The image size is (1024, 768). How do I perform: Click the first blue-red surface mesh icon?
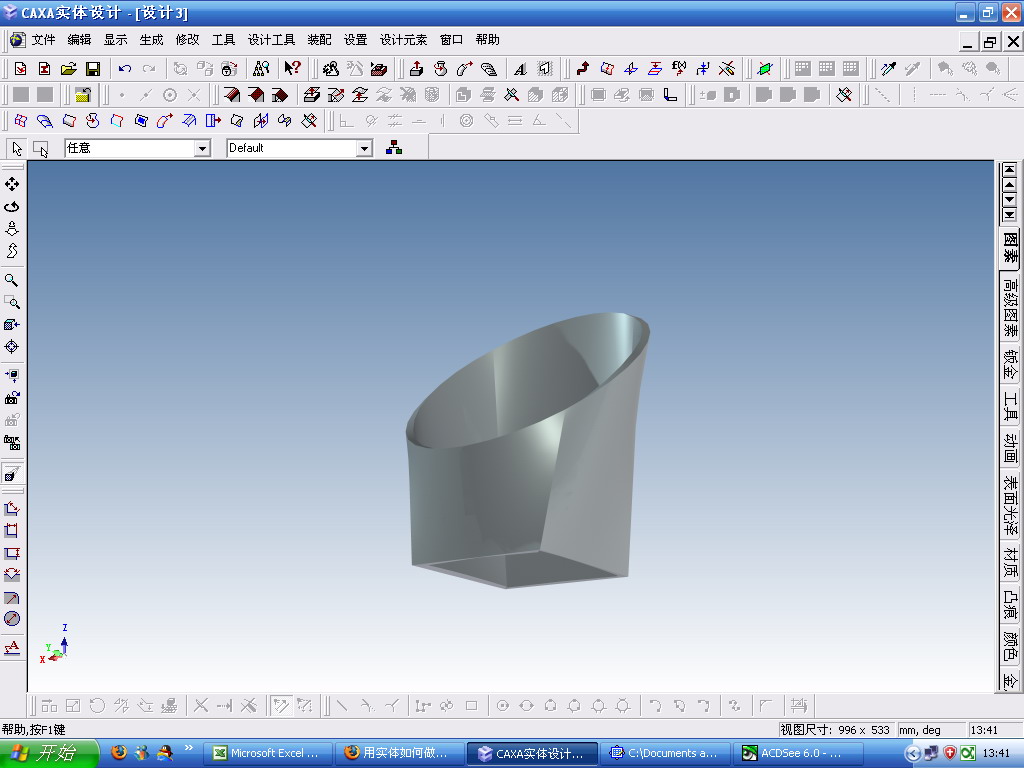pos(20,121)
